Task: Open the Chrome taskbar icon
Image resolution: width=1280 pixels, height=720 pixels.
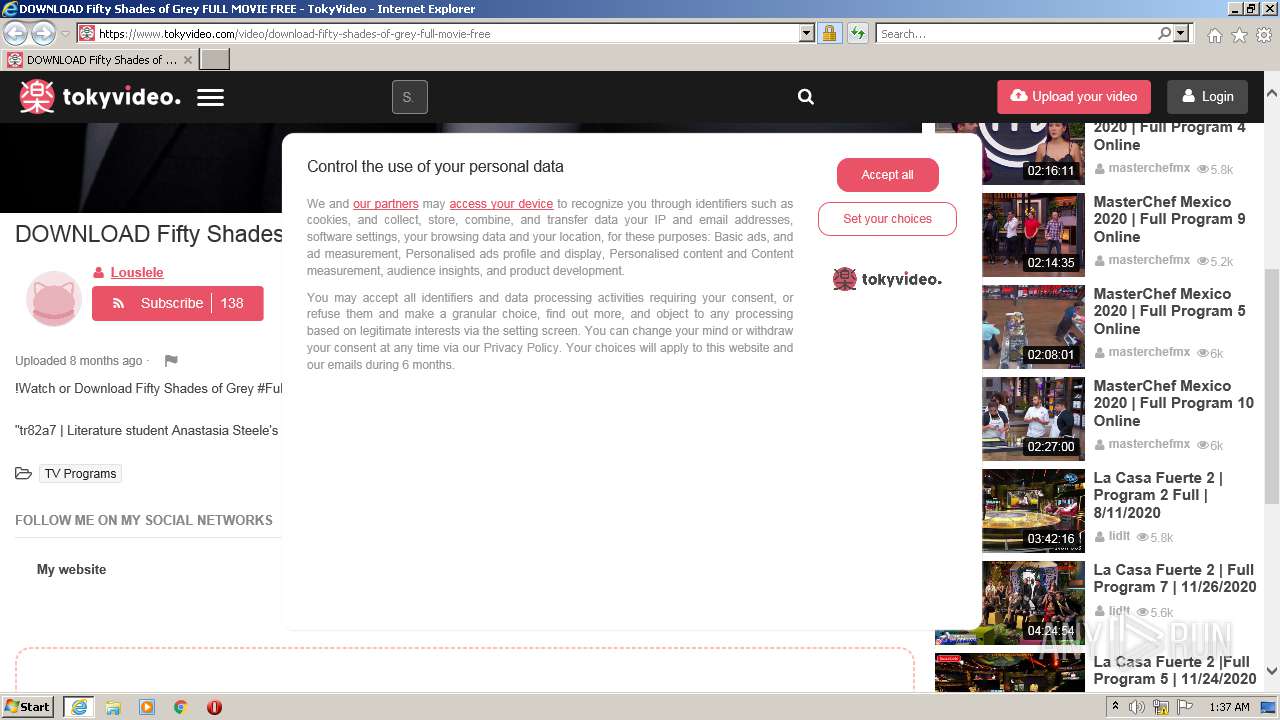Action: [x=181, y=707]
